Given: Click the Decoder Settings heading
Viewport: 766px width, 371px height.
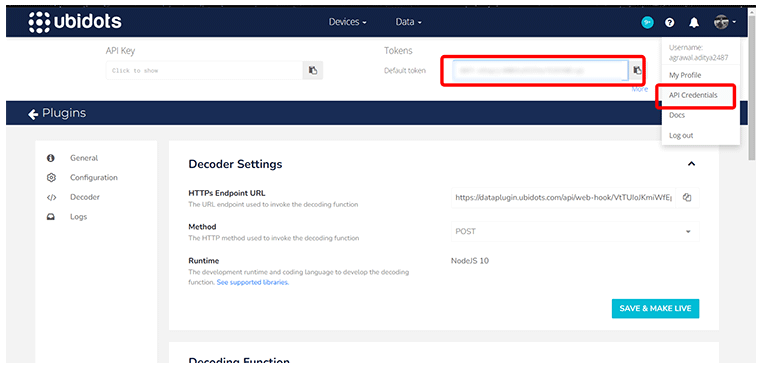Looking at the screenshot, I should click(x=235, y=164).
